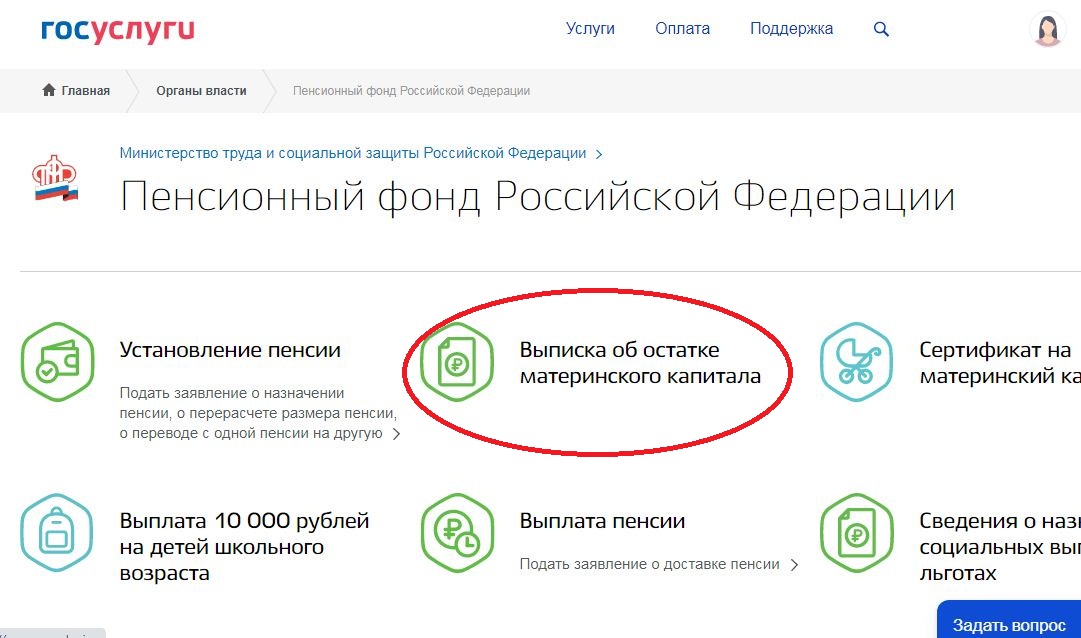Expand arrow after Подать заявление о доставке пенсии
The height and width of the screenshot is (638, 1081).
[795, 565]
